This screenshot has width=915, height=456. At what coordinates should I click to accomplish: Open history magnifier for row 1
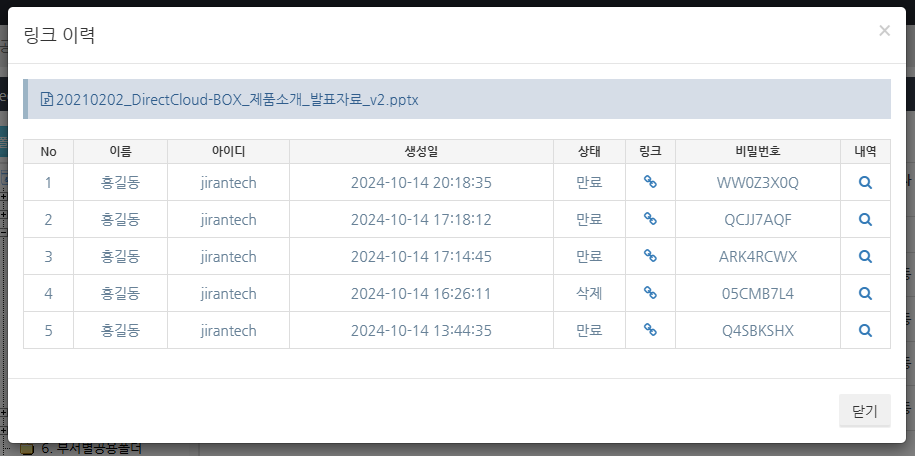pyautogui.click(x=865, y=183)
